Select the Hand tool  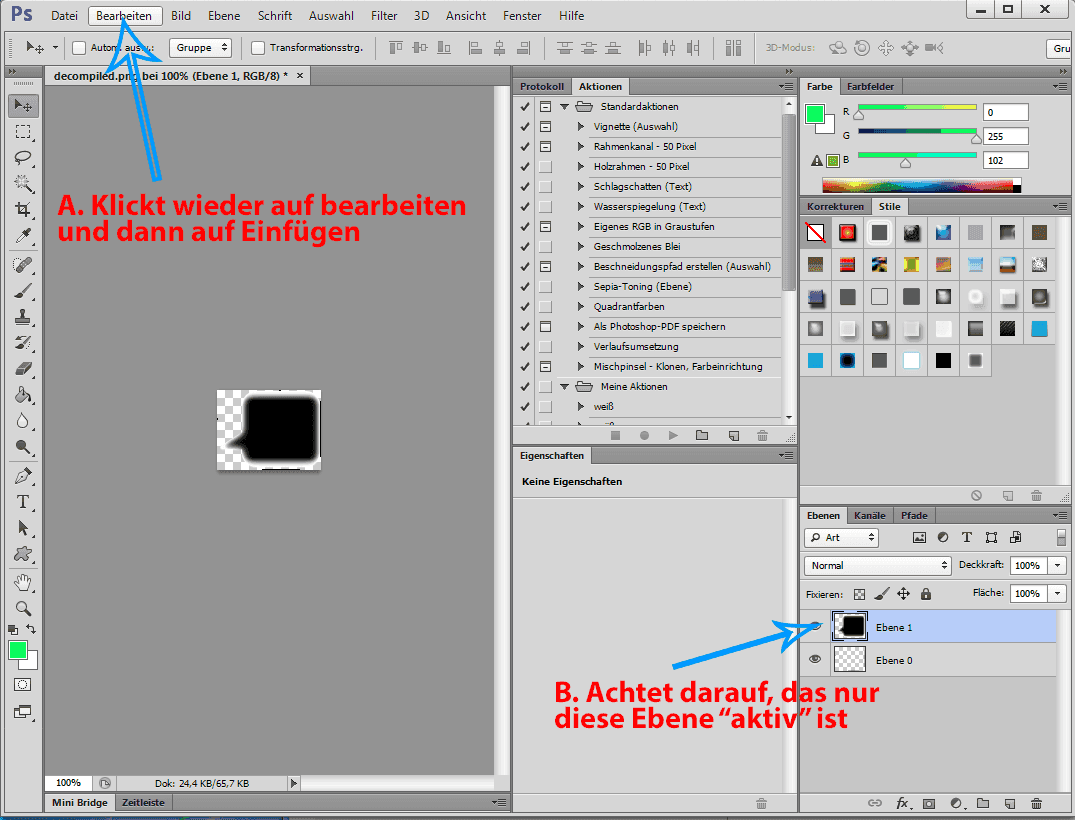[x=23, y=583]
